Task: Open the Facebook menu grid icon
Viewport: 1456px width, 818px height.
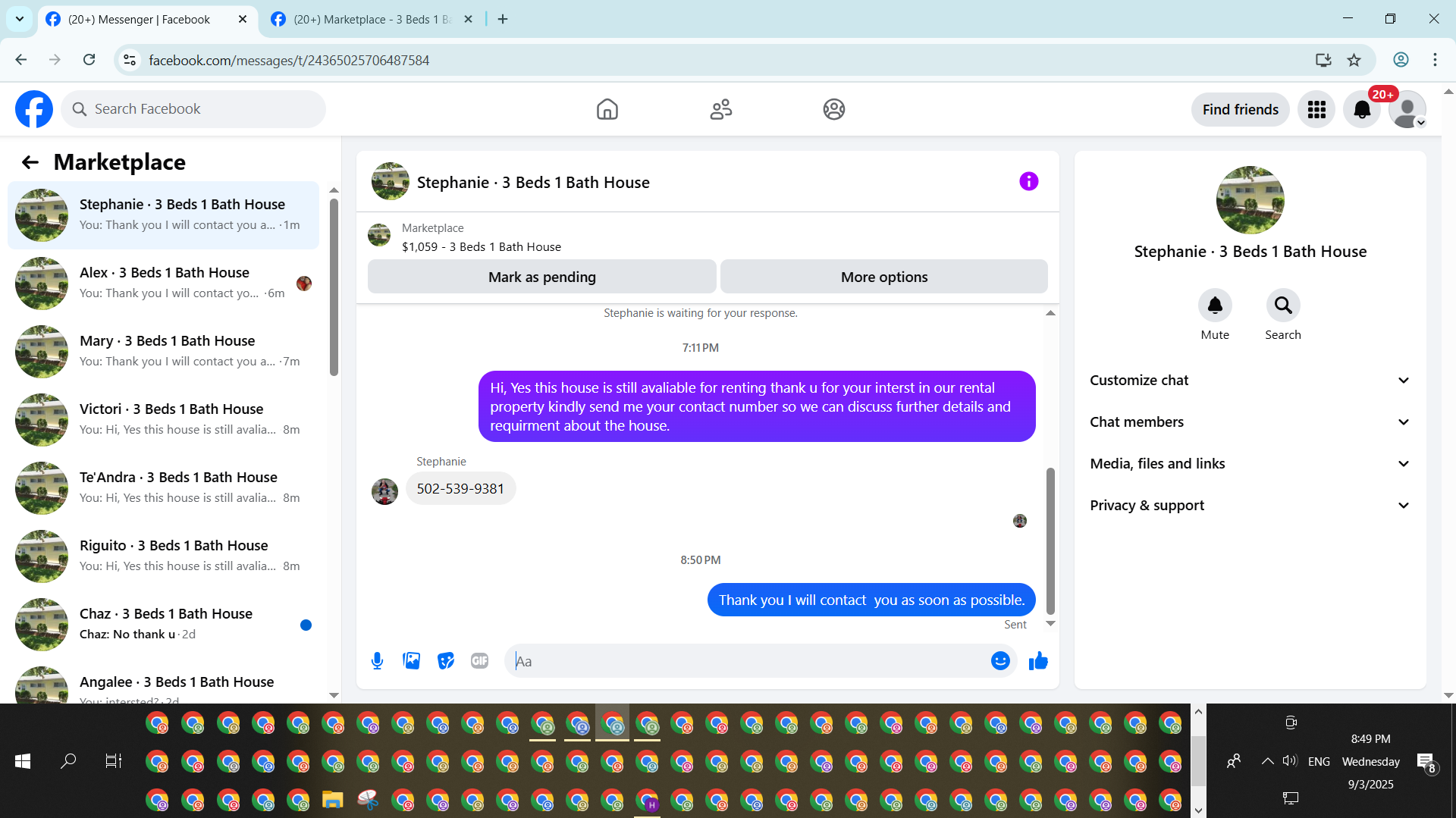Action: click(1316, 109)
